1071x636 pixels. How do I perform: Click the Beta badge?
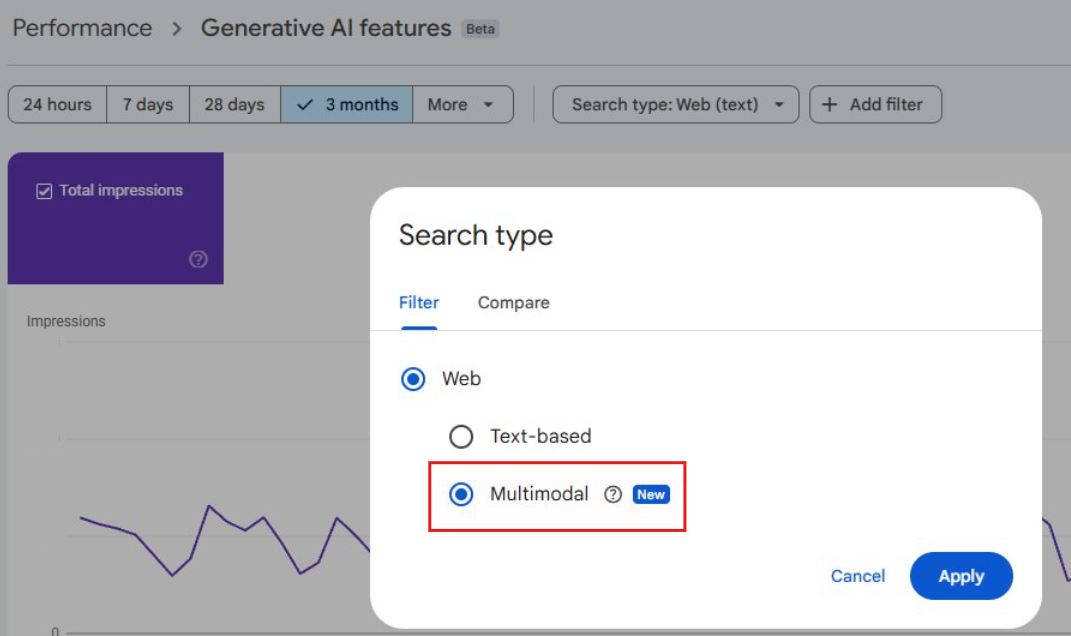(480, 29)
